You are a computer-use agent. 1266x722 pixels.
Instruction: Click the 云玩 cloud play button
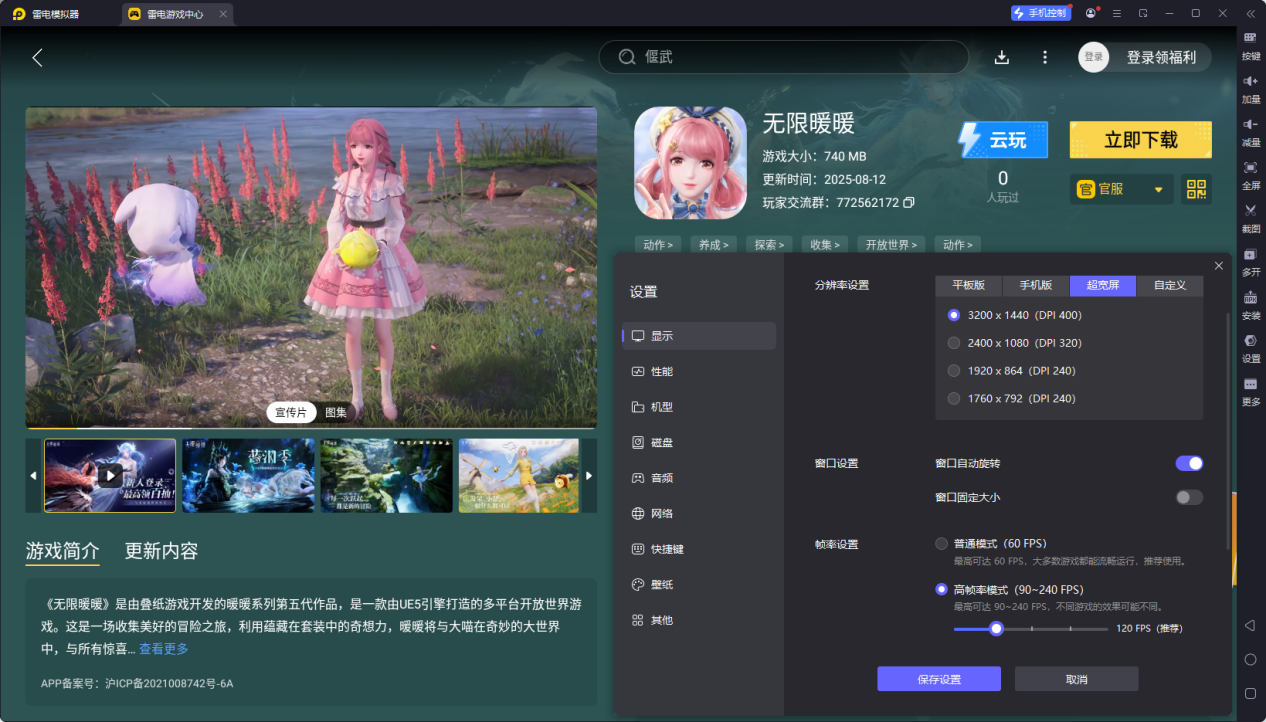pyautogui.click(x=1002, y=140)
